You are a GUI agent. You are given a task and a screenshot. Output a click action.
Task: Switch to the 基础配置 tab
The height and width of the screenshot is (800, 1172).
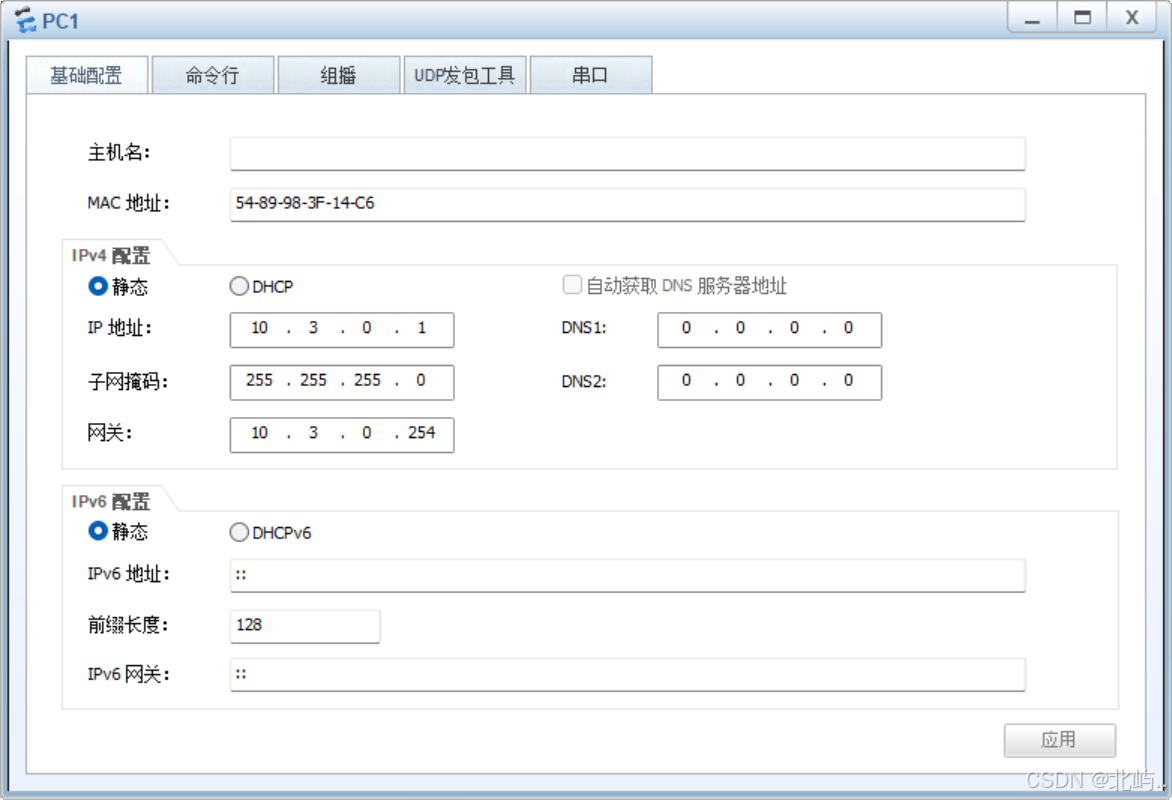87,75
